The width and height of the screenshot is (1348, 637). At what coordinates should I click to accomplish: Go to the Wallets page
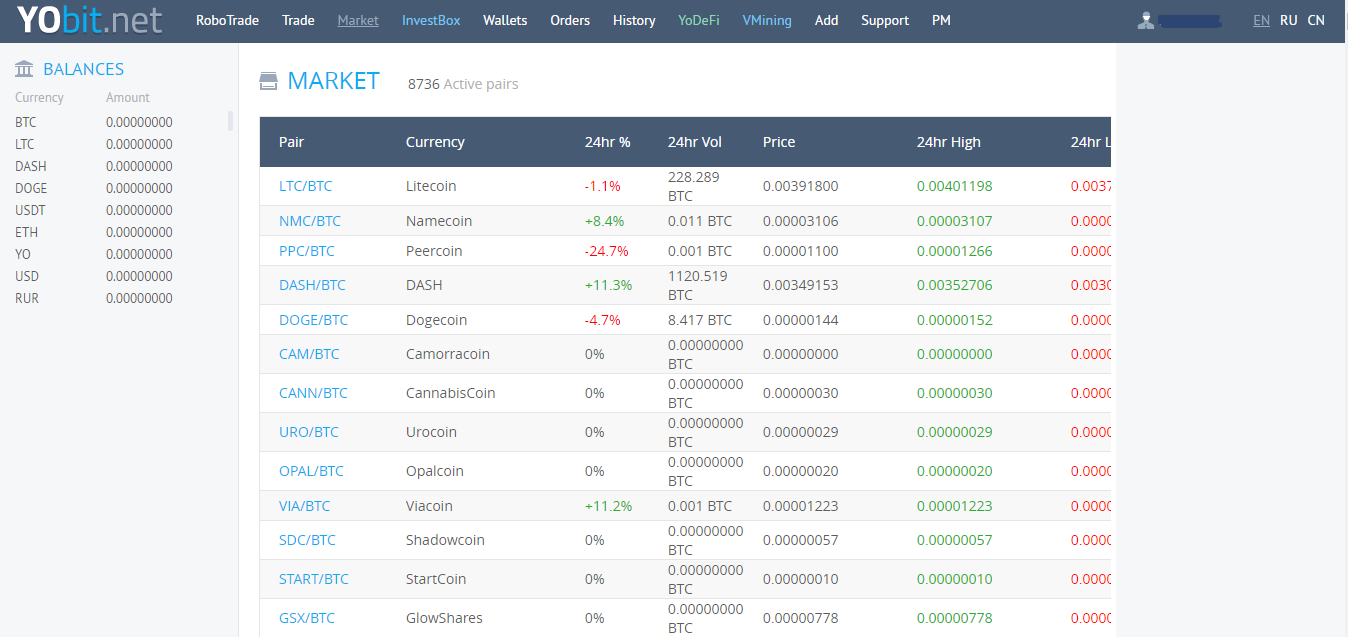(504, 20)
